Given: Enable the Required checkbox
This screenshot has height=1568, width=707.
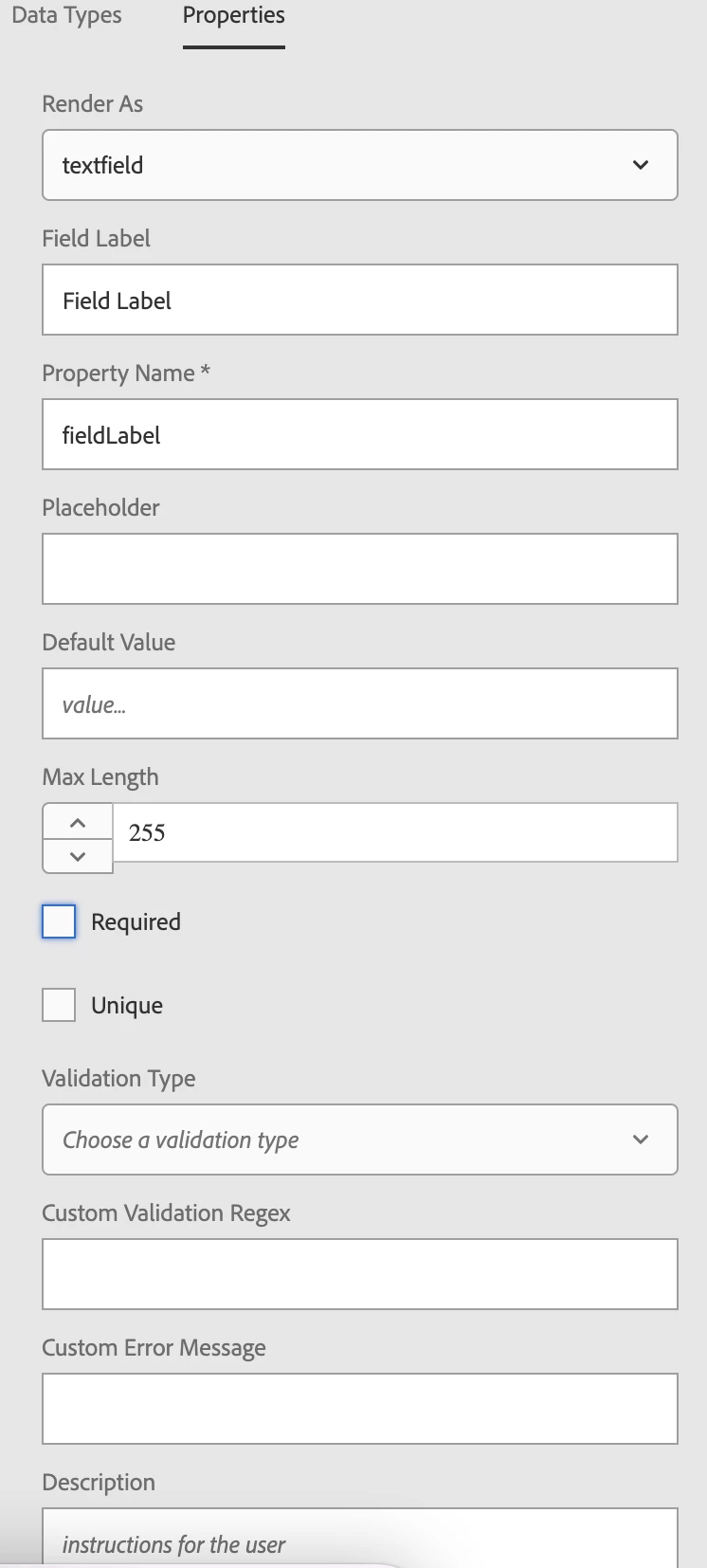Looking at the screenshot, I should pos(59,921).
